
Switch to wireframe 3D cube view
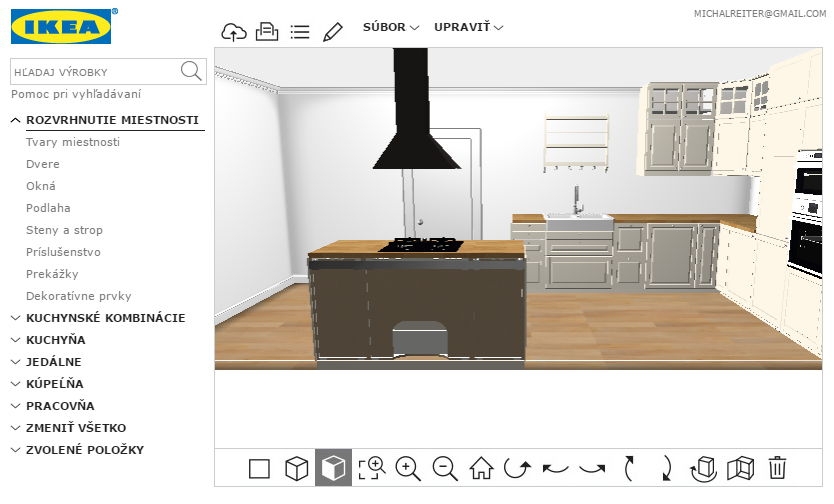point(296,468)
